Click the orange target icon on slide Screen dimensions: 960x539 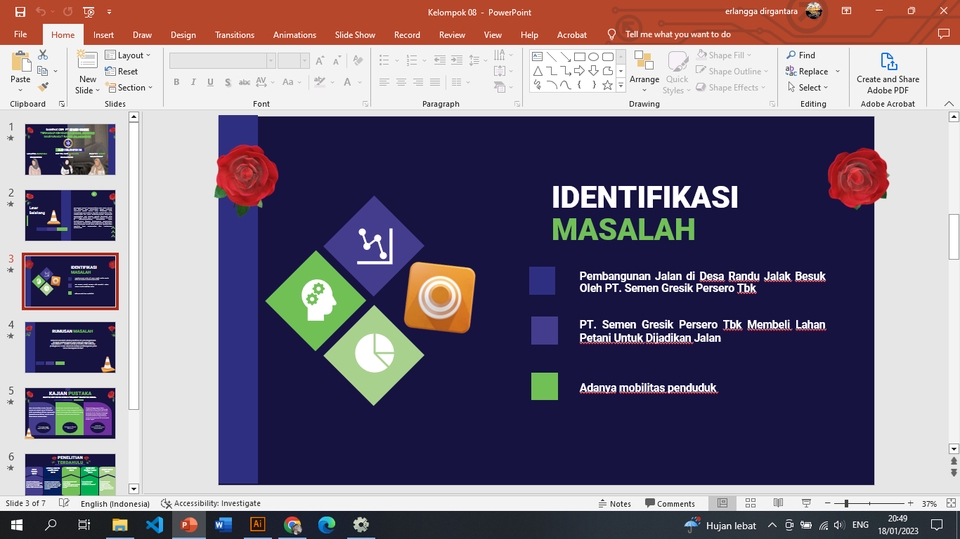click(x=440, y=297)
